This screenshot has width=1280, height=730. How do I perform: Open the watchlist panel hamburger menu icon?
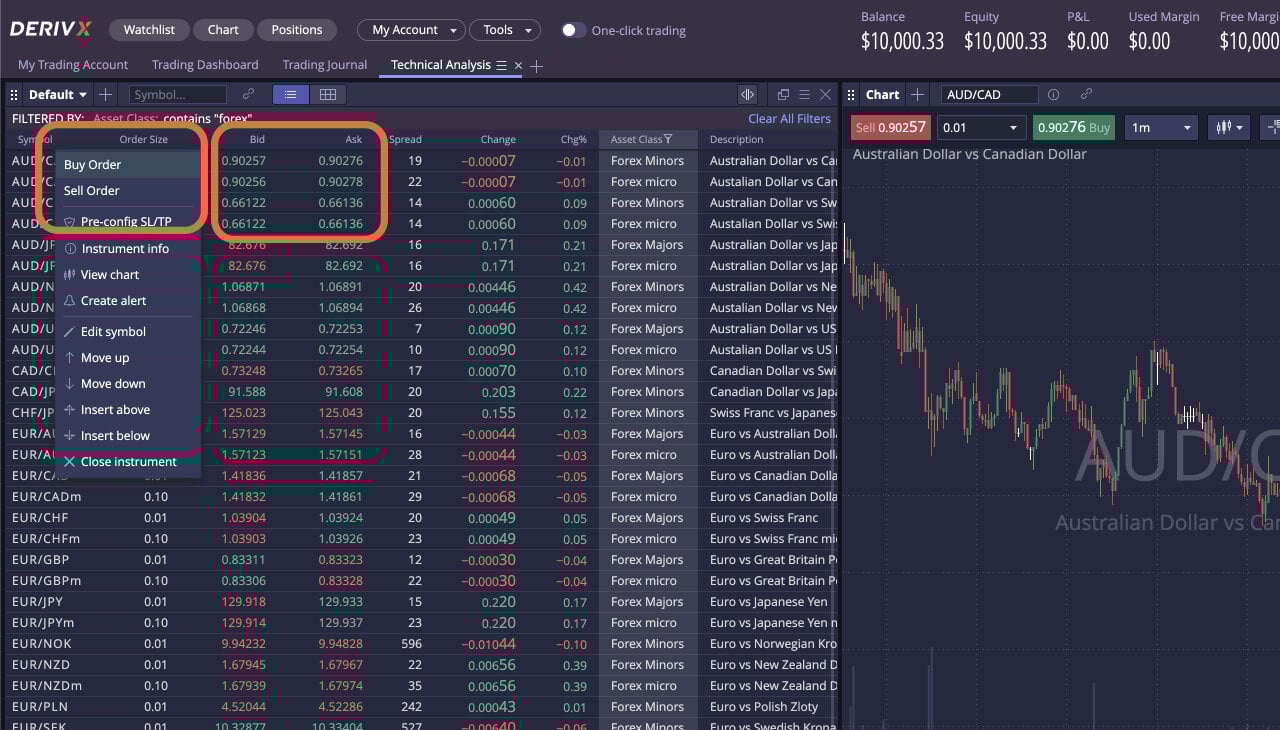(x=803, y=94)
